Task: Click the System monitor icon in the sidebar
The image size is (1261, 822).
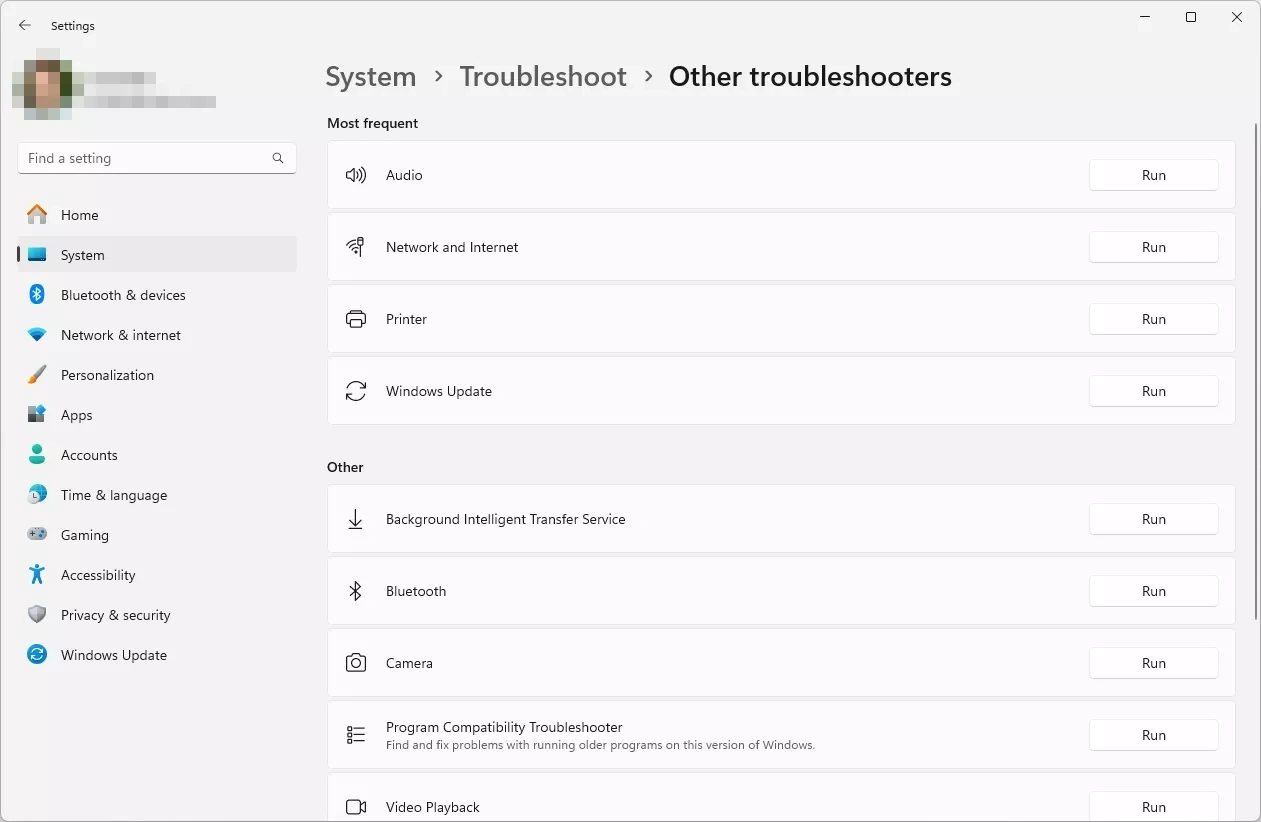Action: (x=37, y=255)
